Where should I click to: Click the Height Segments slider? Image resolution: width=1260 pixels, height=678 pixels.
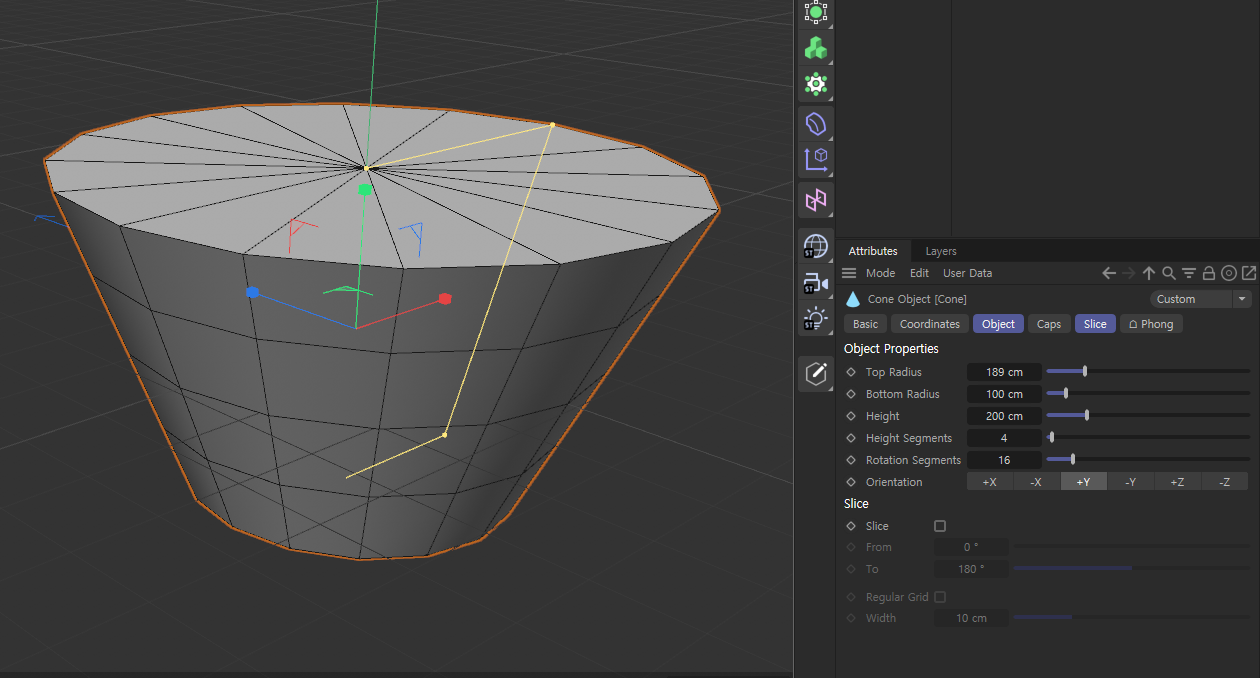(1148, 438)
